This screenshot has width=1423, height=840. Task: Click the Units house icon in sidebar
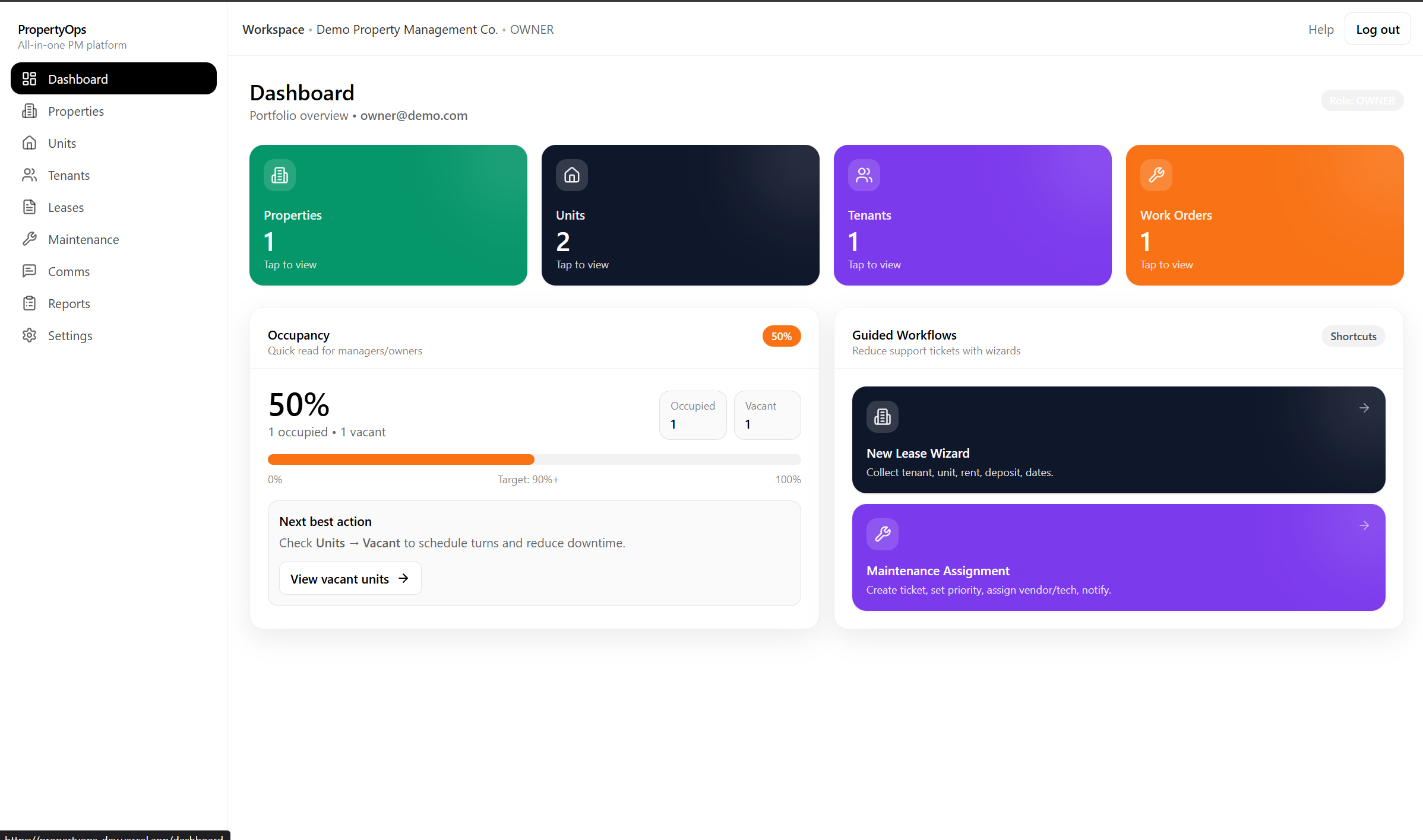[29, 143]
